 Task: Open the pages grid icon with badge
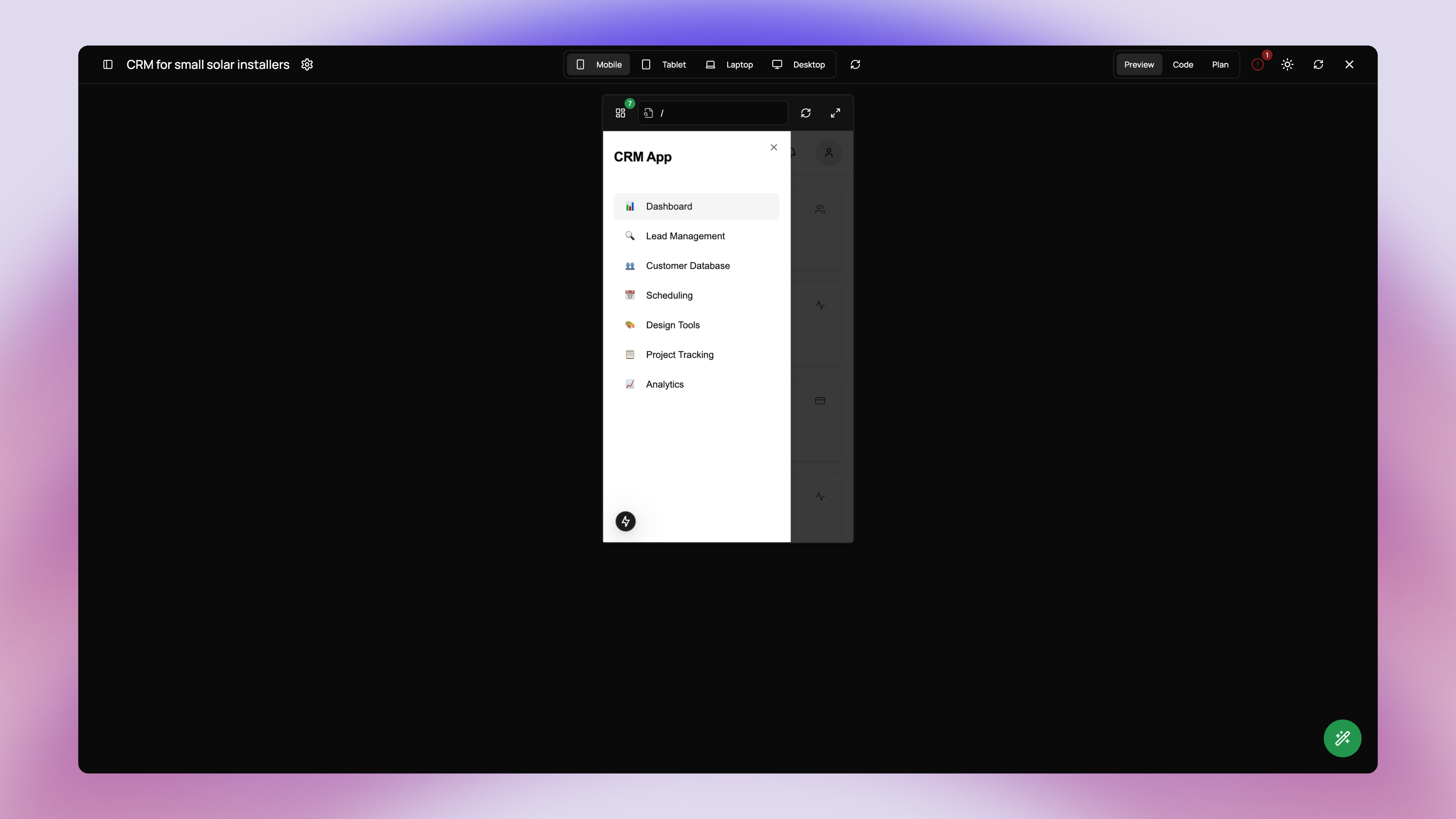coord(621,113)
